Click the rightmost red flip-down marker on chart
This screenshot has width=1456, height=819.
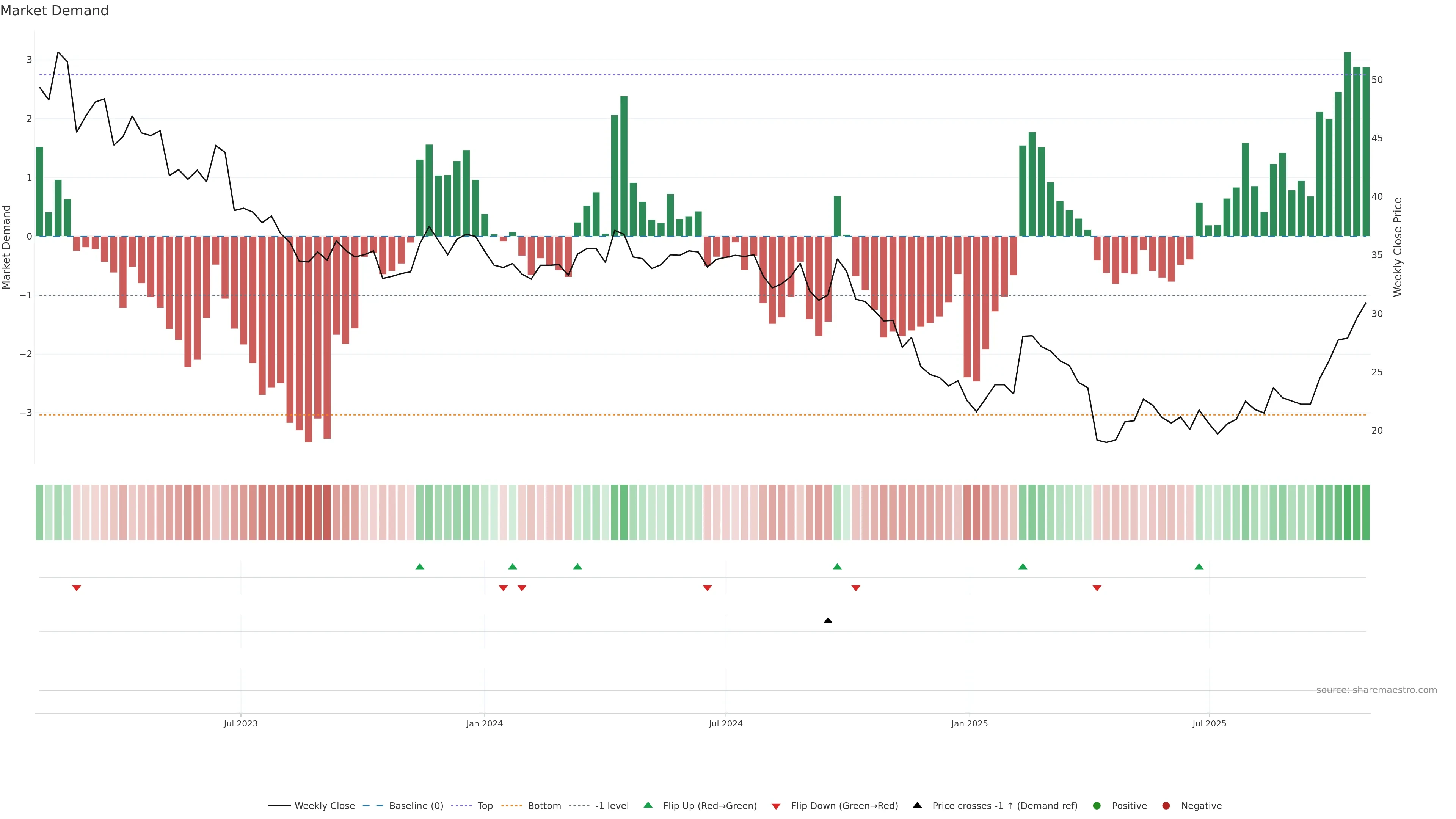1097,588
